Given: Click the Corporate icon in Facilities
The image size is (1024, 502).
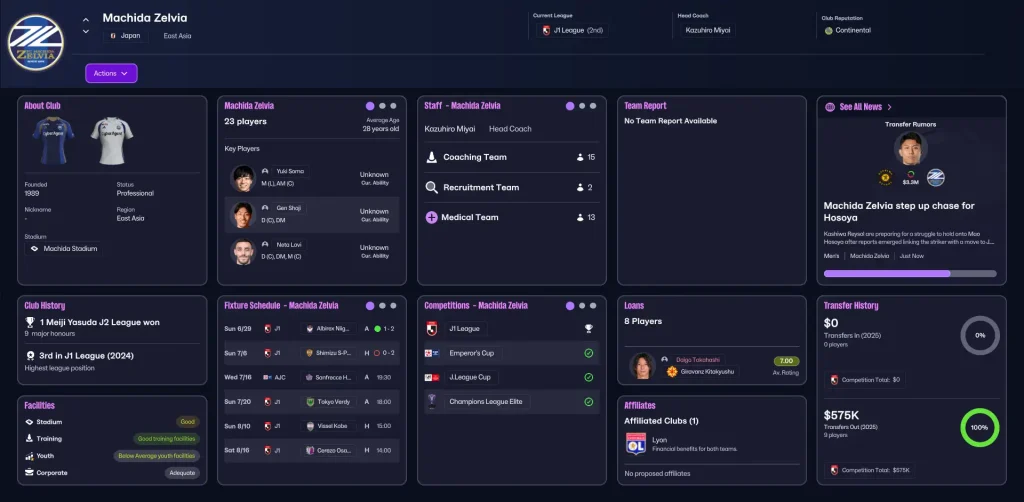Looking at the screenshot, I should click(29, 473).
